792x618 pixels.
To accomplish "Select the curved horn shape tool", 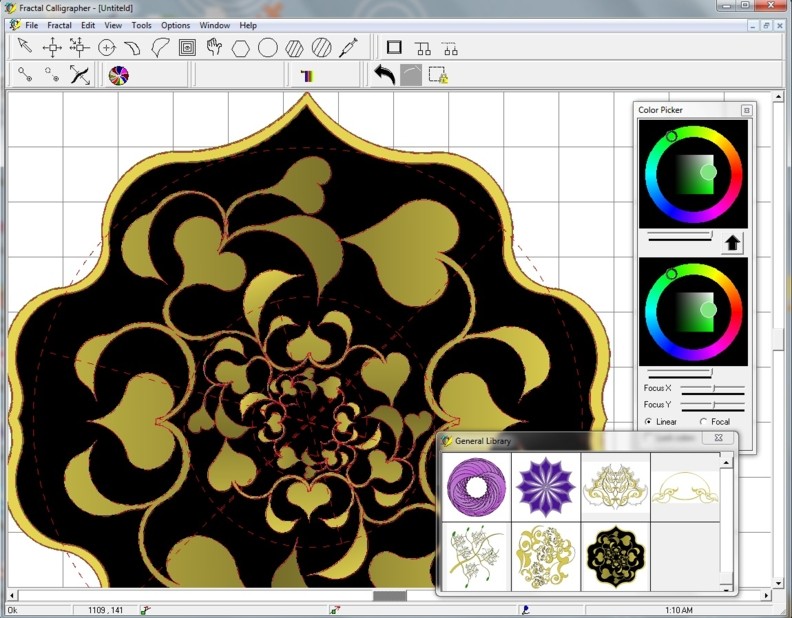I will click(132, 48).
